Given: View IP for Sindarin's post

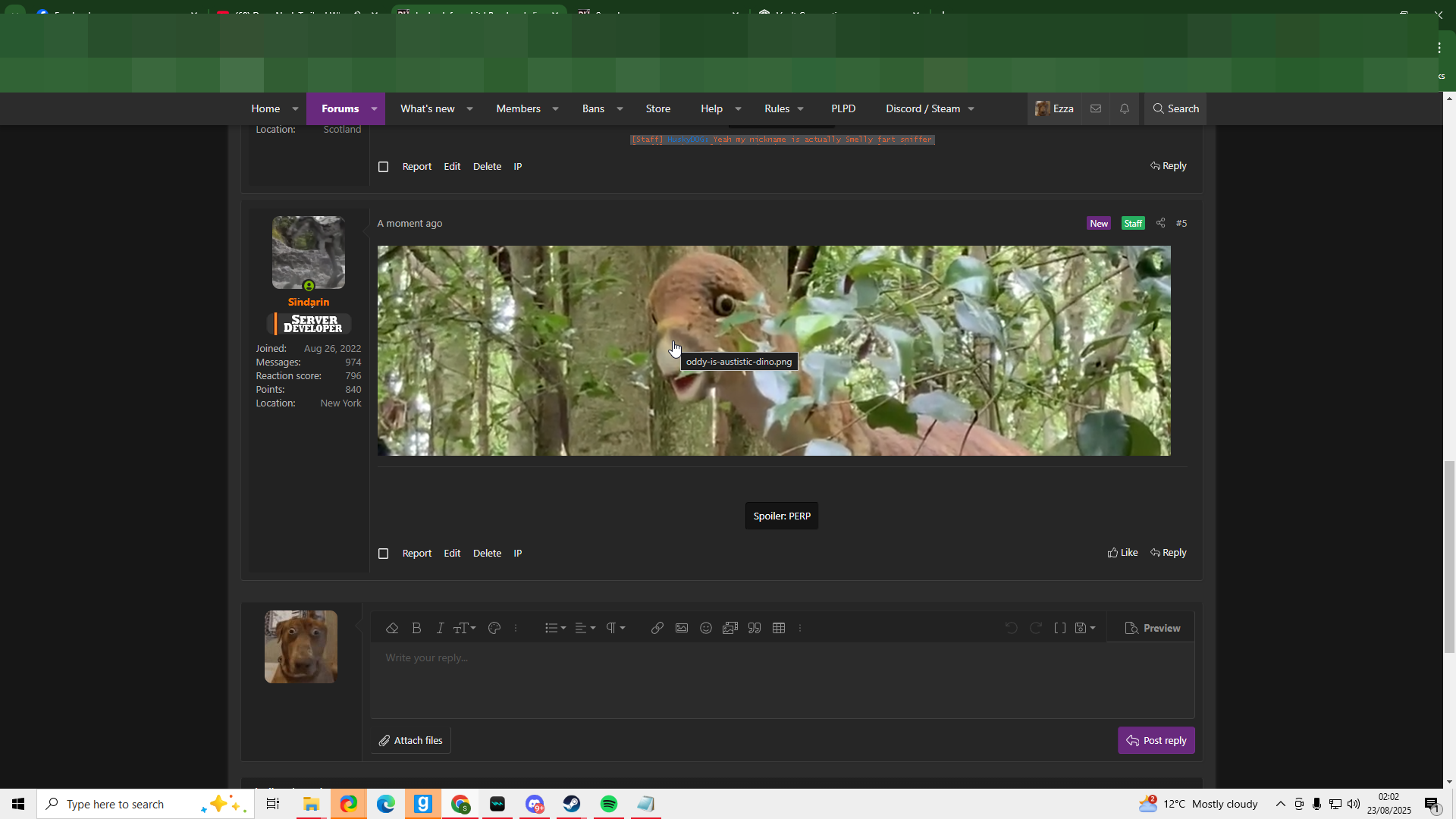Looking at the screenshot, I should [518, 554].
